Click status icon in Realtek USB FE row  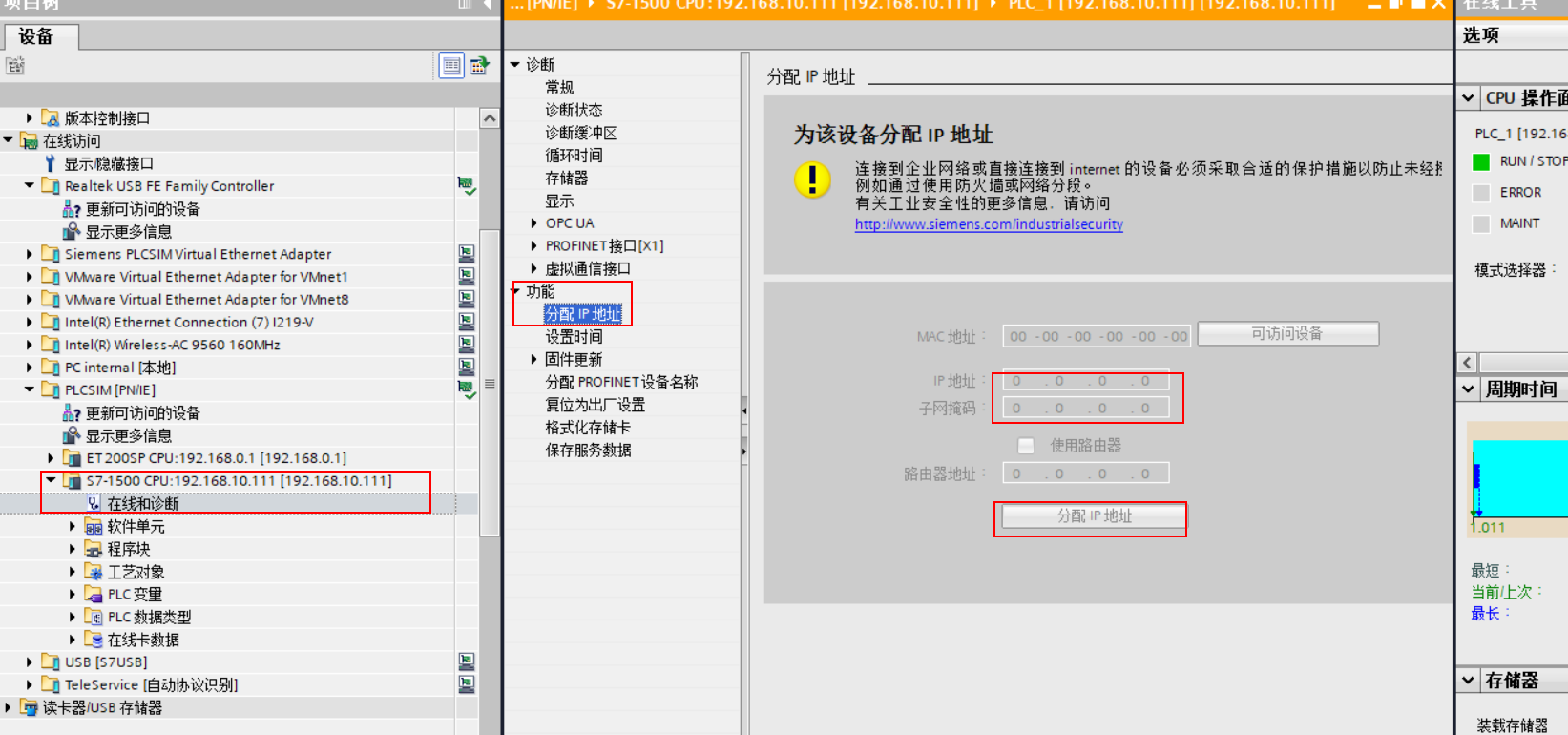click(467, 186)
